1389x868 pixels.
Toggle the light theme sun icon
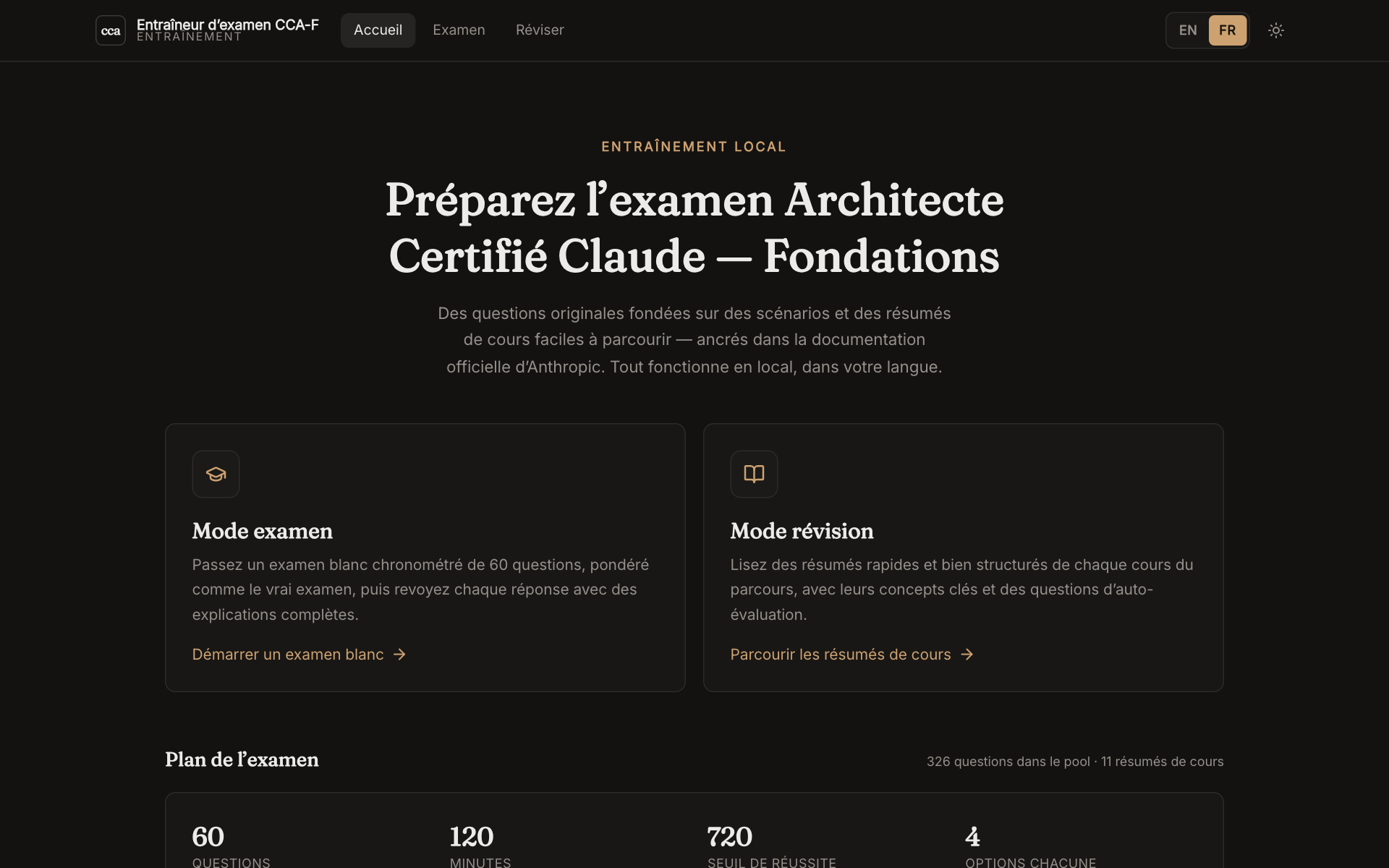(1276, 30)
